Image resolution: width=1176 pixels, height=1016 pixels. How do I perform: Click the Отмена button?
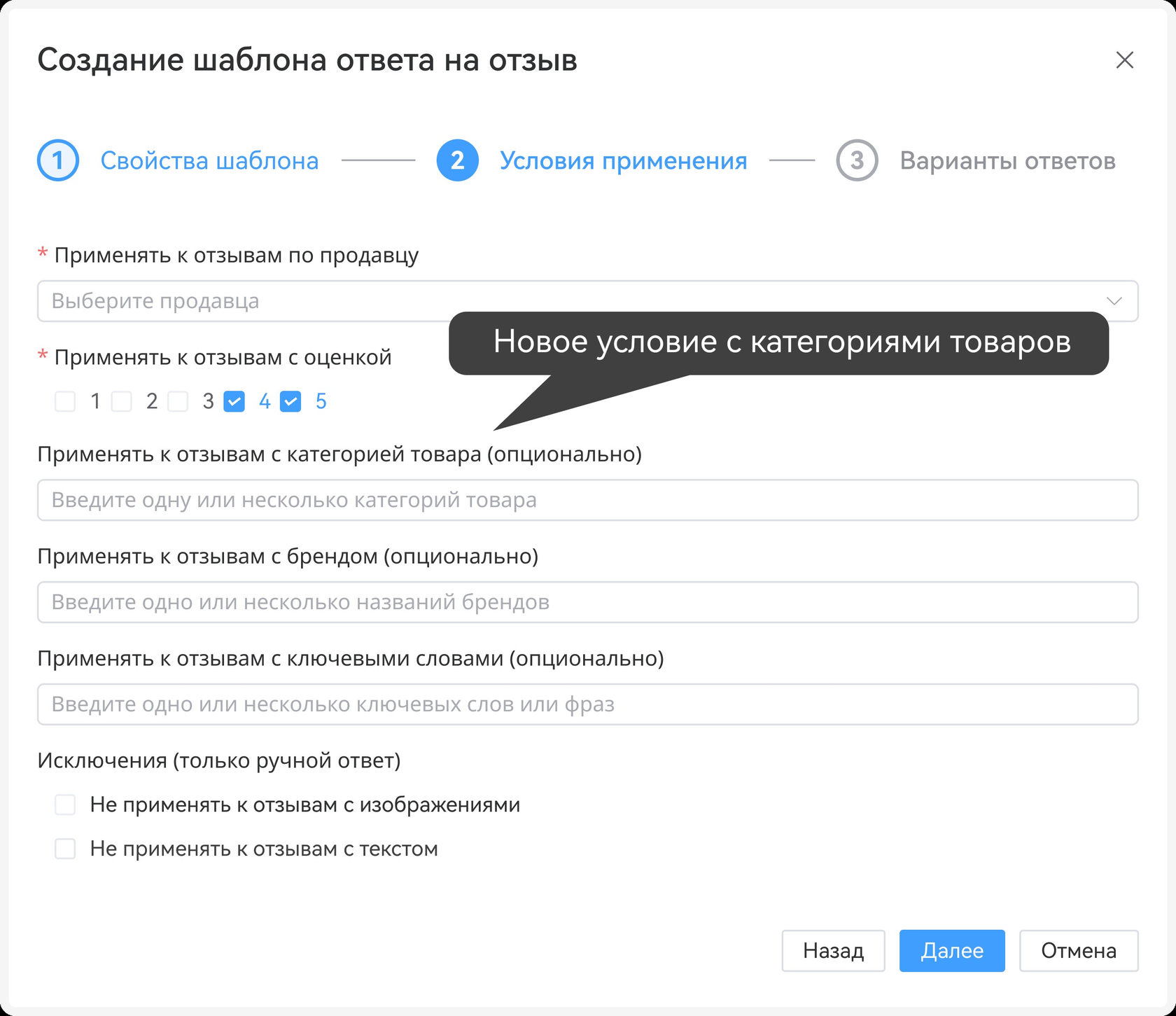pyautogui.click(x=1079, y=950)
